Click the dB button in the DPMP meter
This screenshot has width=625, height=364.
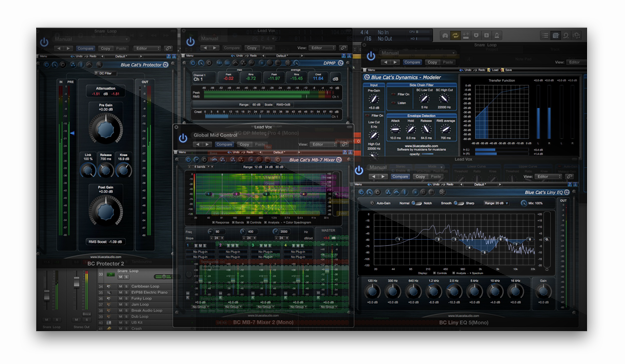coord(336,79)
